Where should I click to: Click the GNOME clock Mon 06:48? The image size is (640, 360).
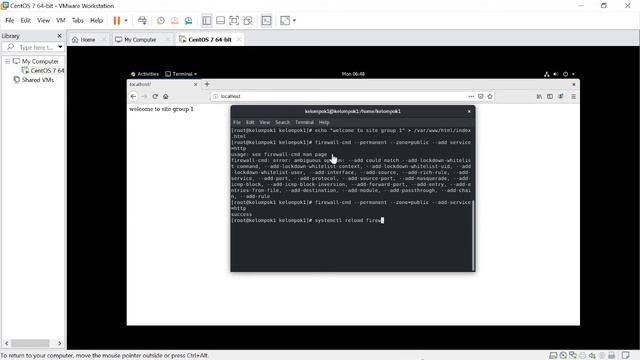click(353, 74)
